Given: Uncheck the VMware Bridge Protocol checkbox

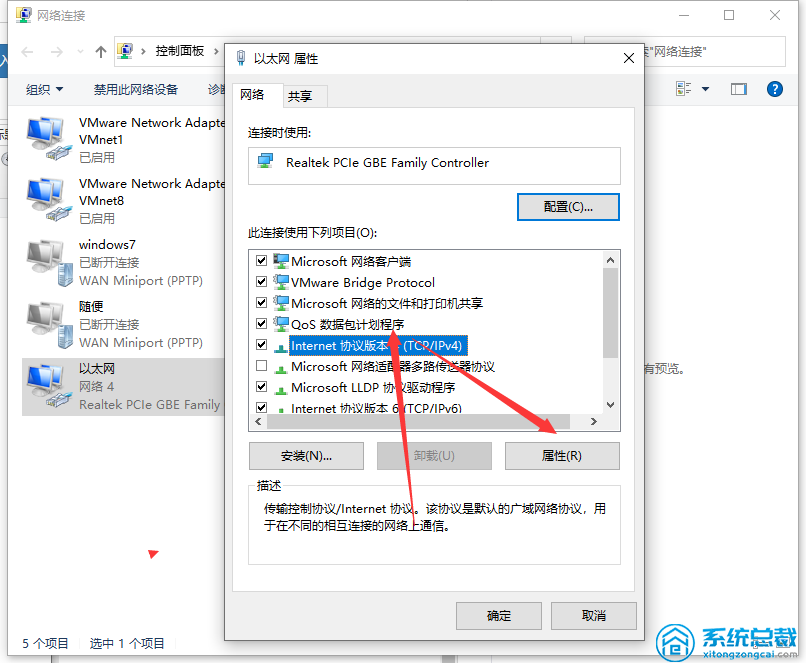Looking at the screenshot, I should click(x=261, y=282).
